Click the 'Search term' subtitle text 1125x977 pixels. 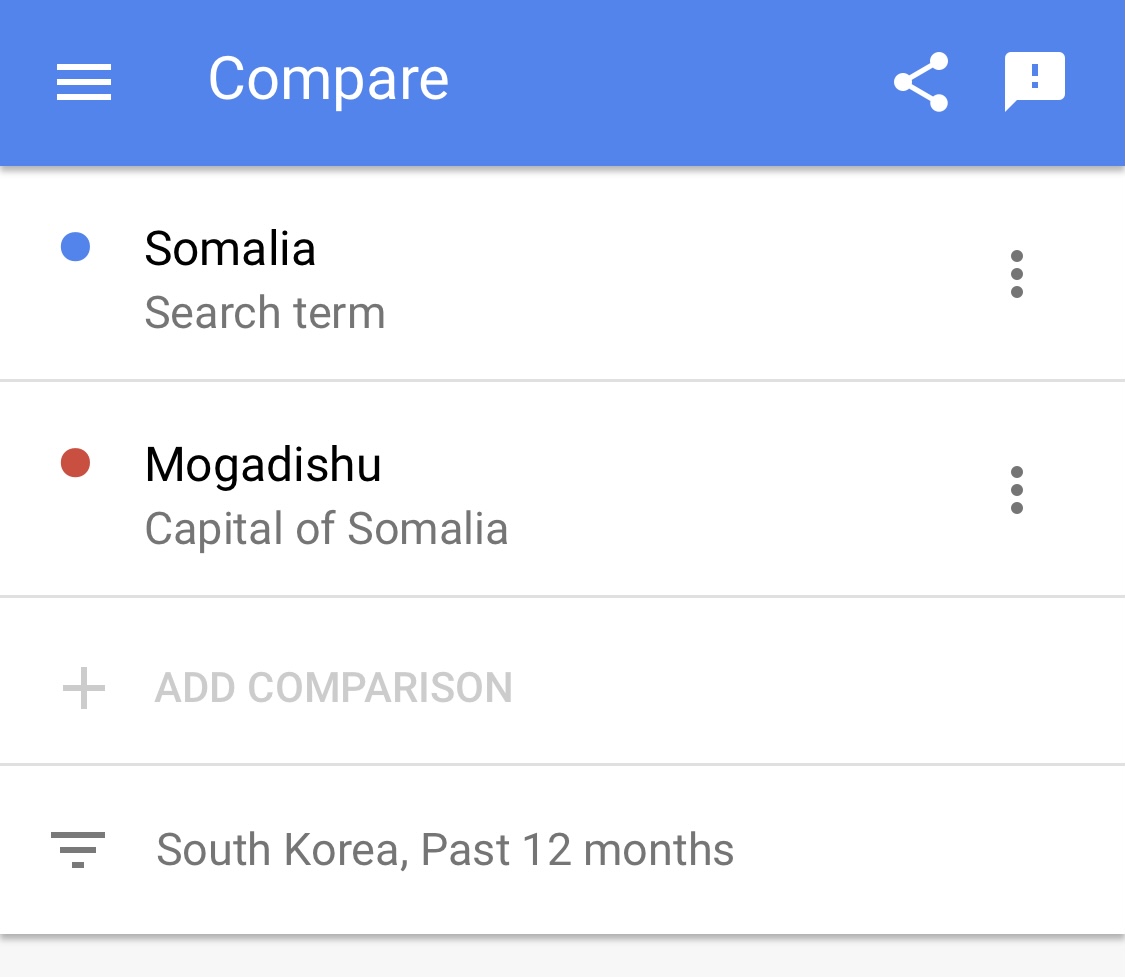pyautogui.click(x=265, y=313)
